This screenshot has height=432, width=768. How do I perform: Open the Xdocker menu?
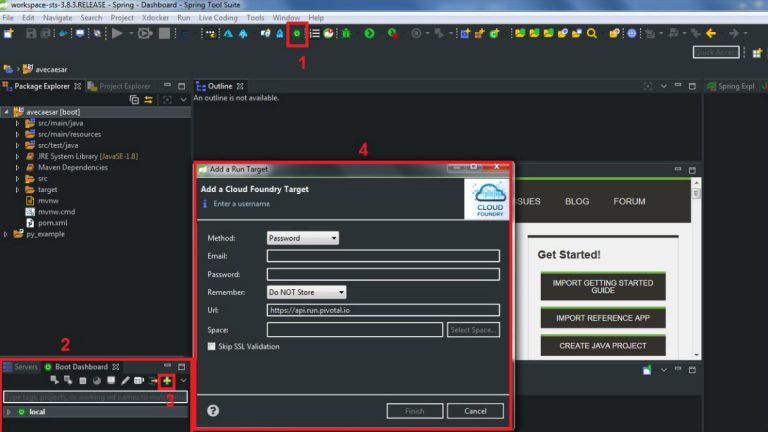(155, 18)
